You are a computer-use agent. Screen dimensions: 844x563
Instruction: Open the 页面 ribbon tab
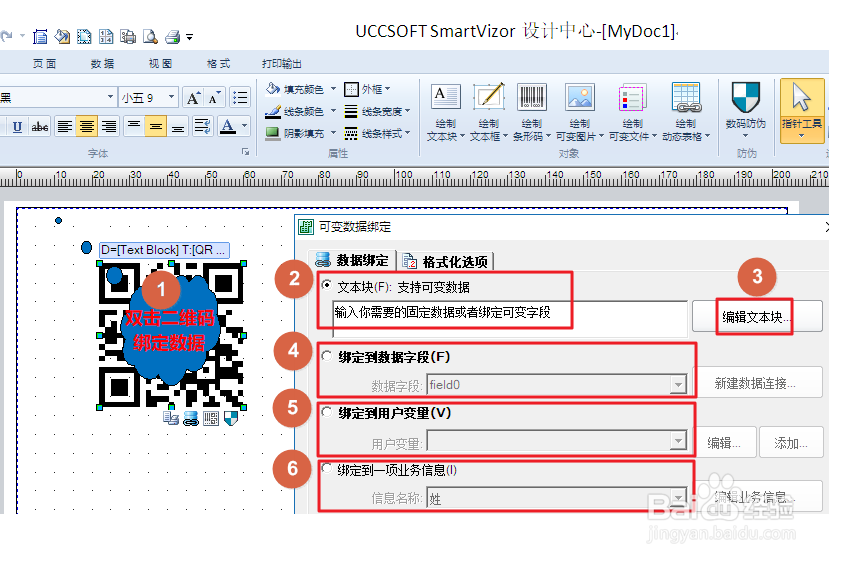44,64
